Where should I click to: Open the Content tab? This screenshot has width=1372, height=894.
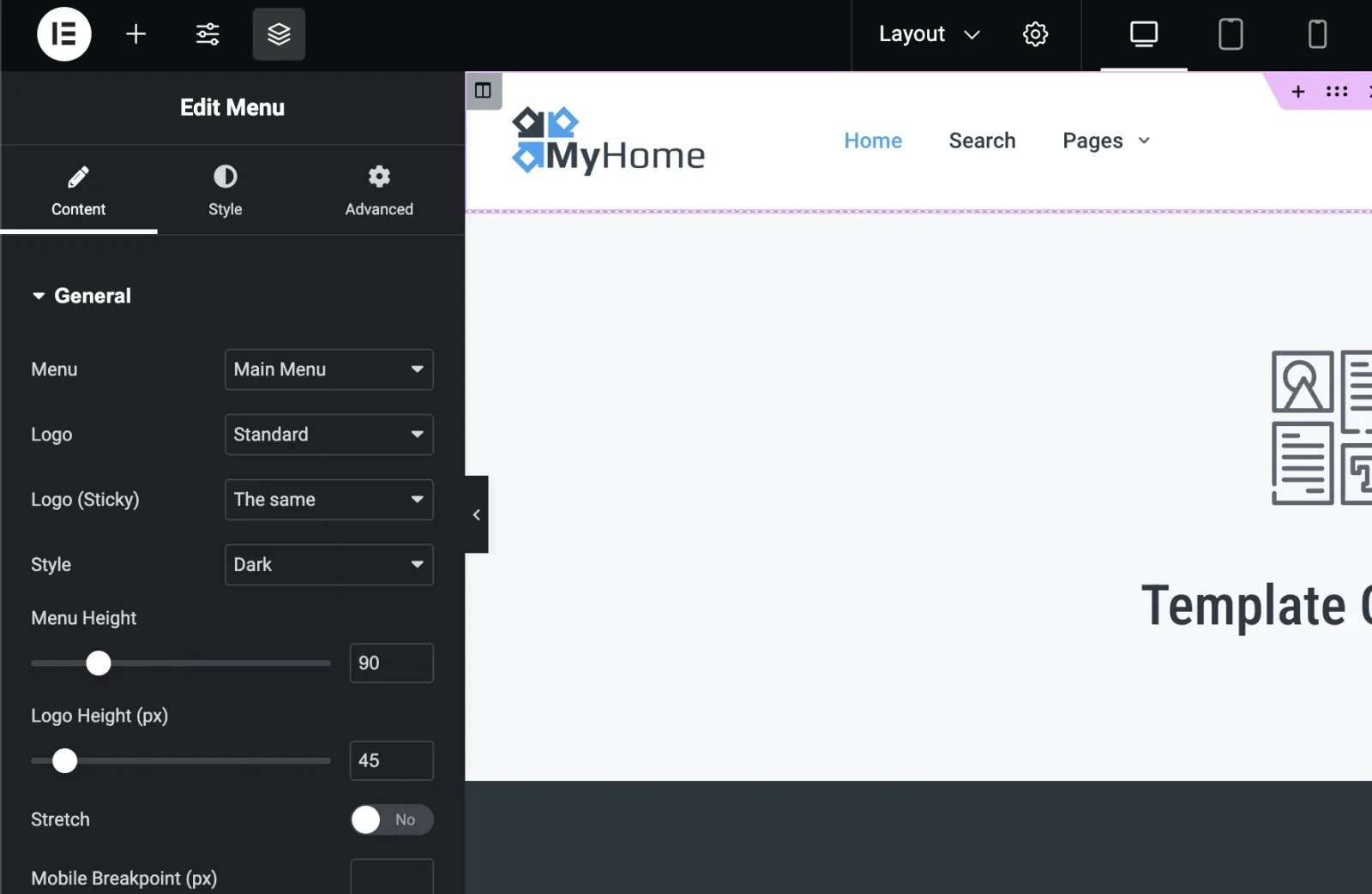click(78, 190)
